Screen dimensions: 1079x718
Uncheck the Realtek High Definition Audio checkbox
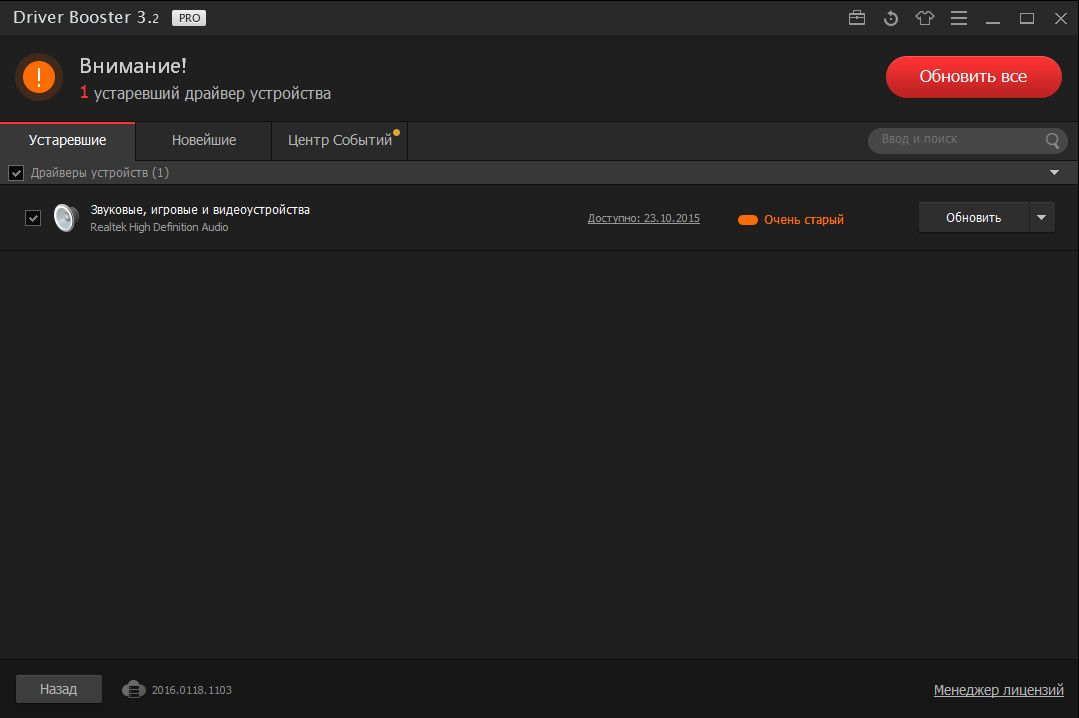pyautogui.click(x=33, y=218)
